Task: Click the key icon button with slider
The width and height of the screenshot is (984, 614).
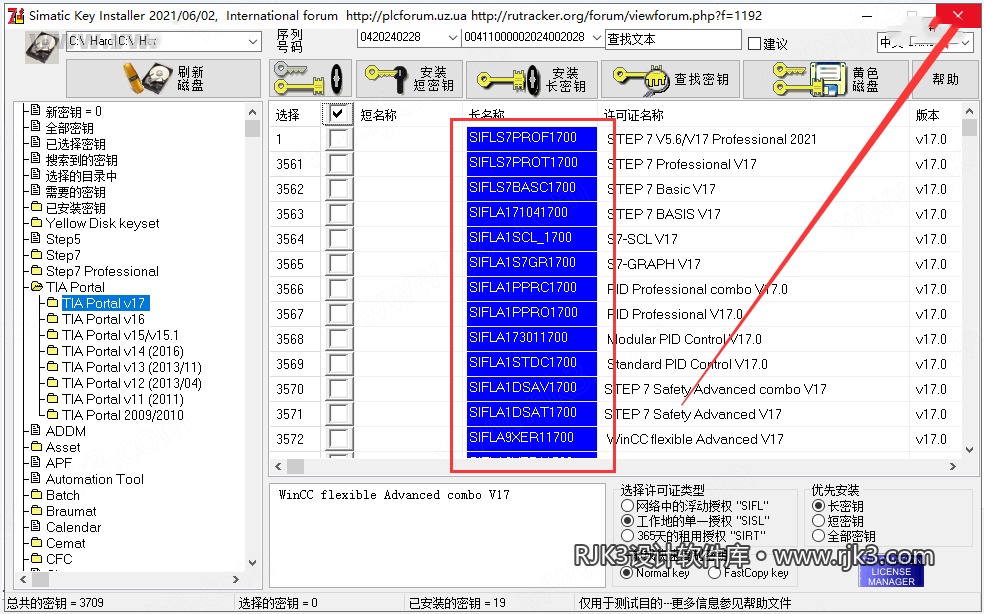Action: pyautogui.click(x=310, y=79)
